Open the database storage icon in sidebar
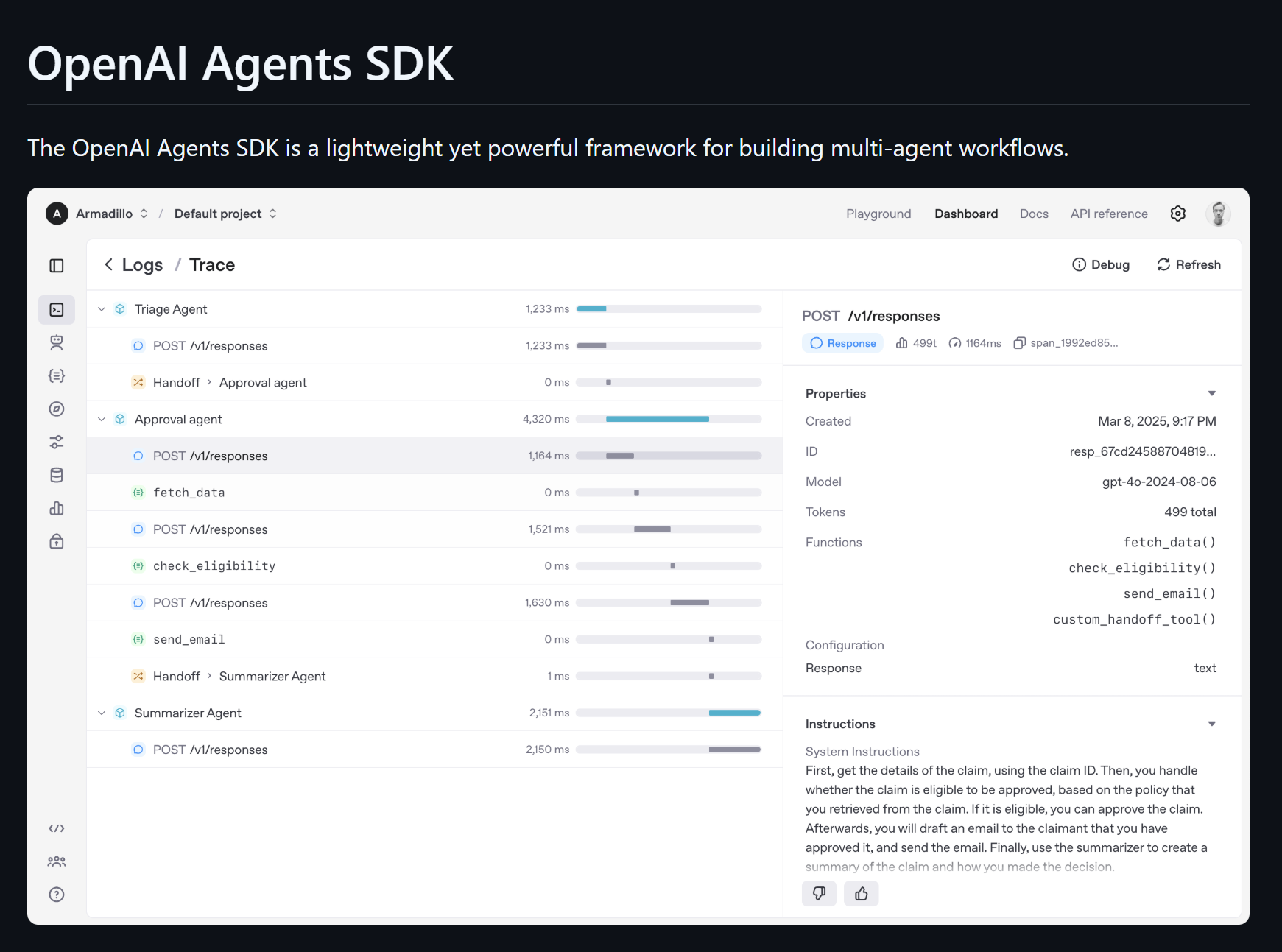The height and width of the screenshot is (952, 1282). tap(57, 475)
